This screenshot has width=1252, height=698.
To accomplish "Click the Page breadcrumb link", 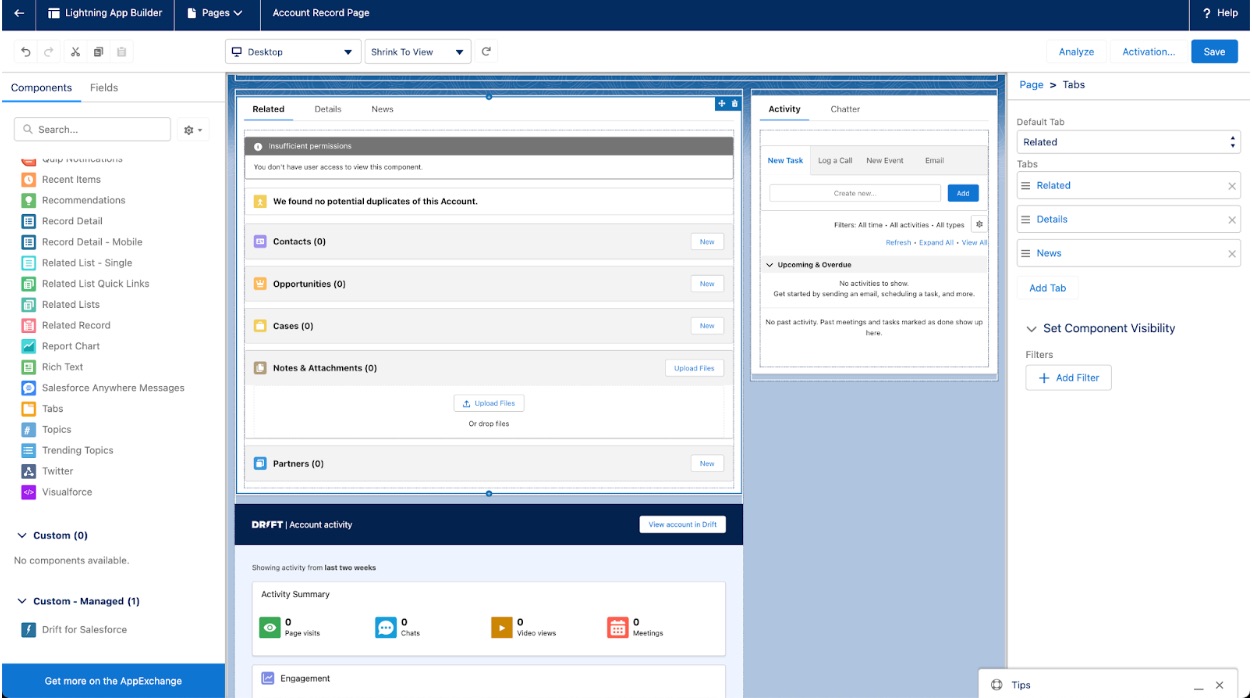I will pyautogui.click(x=1031, y=85).
